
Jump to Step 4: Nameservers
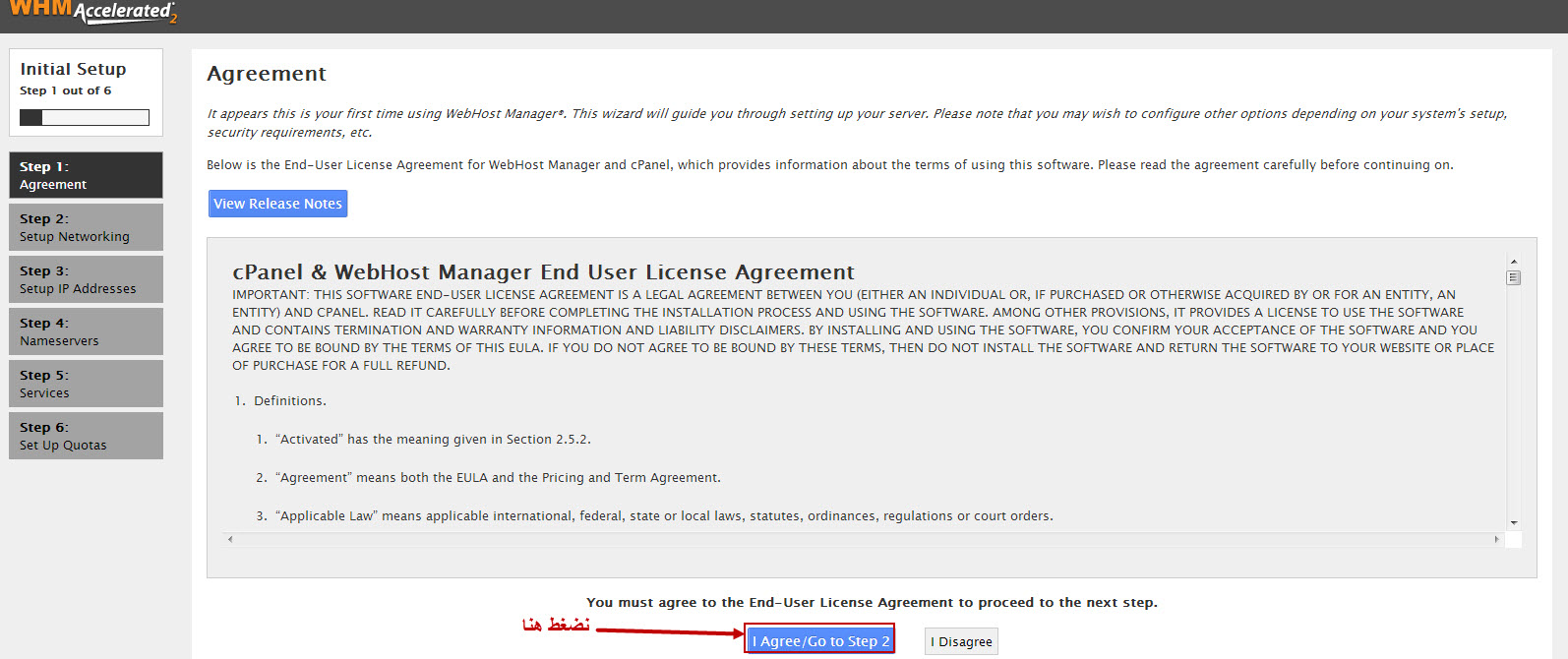click(86, 331)
